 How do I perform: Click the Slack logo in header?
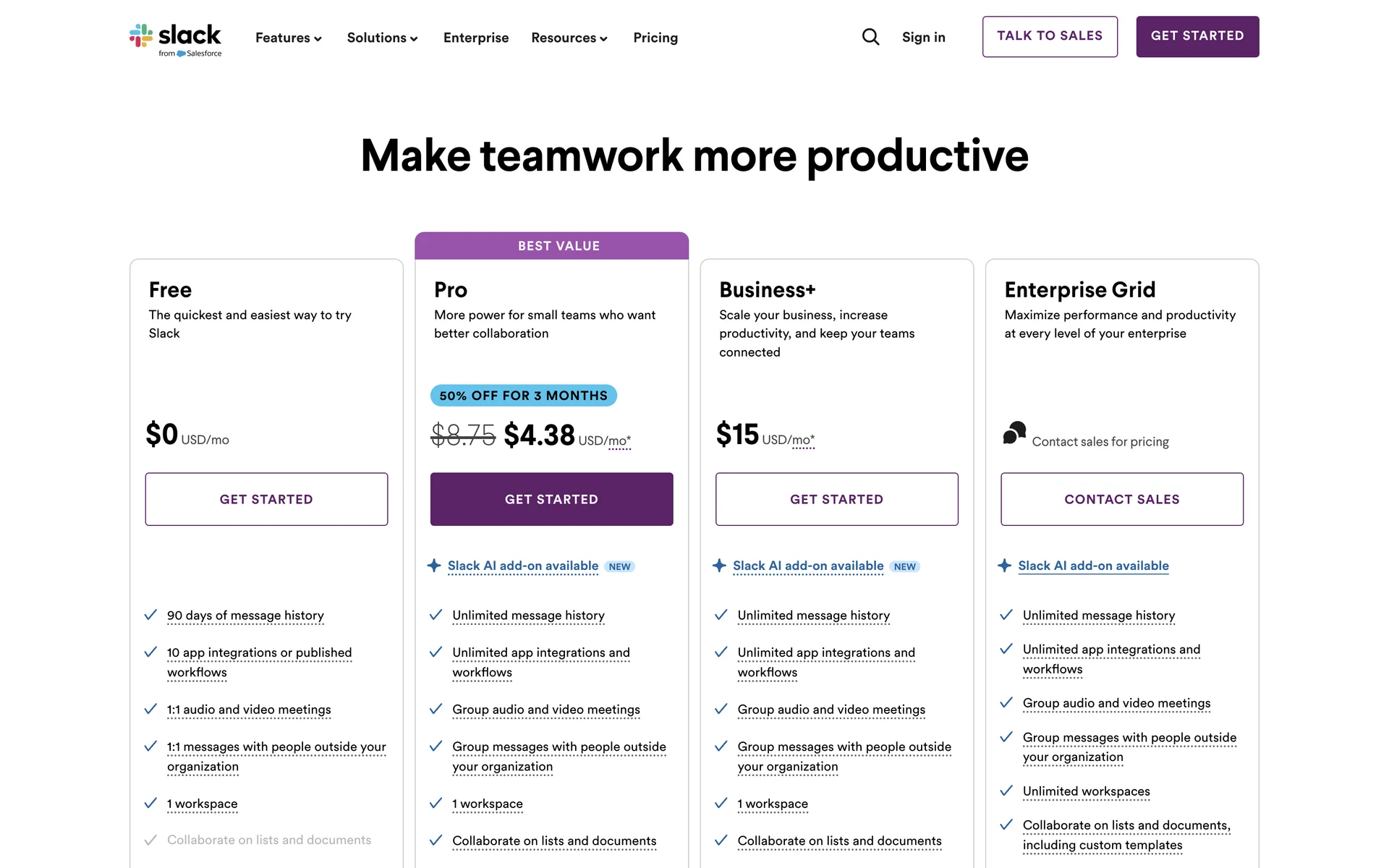click(x=176, y=38)
